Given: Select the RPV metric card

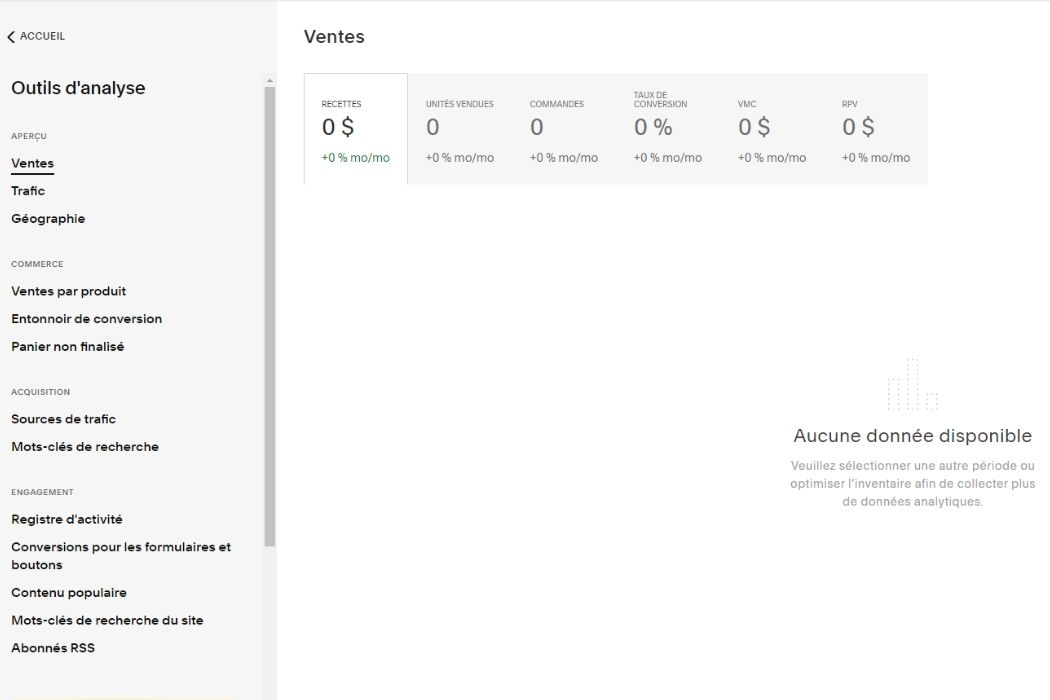Looking at the screenshot, I should tap(876, 128).
